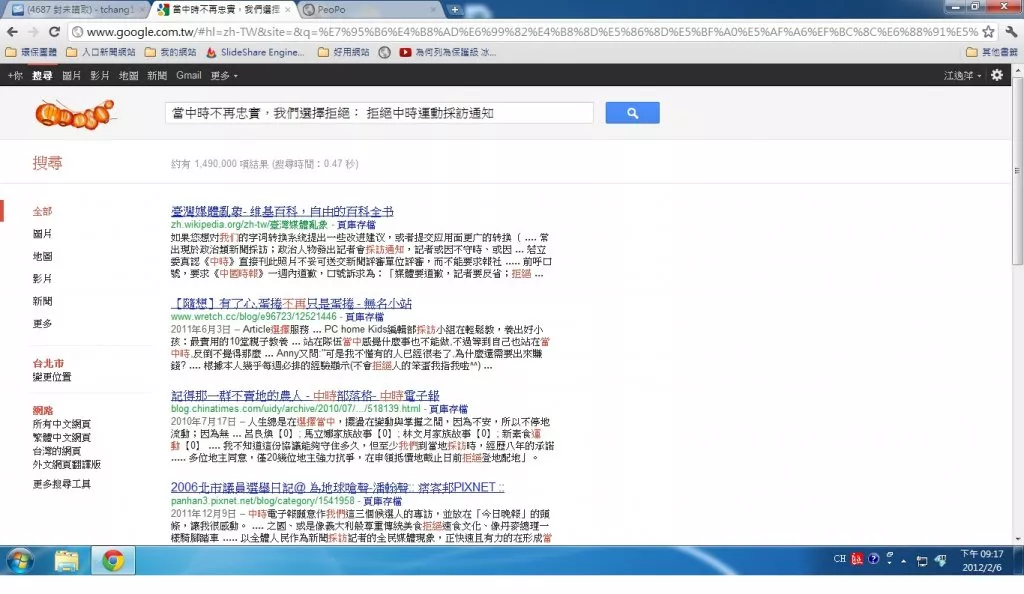Click the Google lantern doodle logo

(74, 114)
